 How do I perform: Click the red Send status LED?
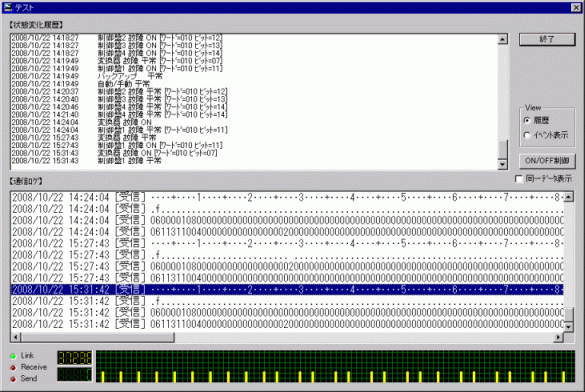pos(13,379)
